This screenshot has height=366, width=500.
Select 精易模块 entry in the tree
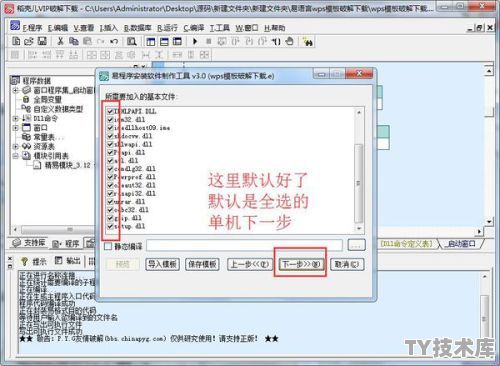click(x=67, y=165)
